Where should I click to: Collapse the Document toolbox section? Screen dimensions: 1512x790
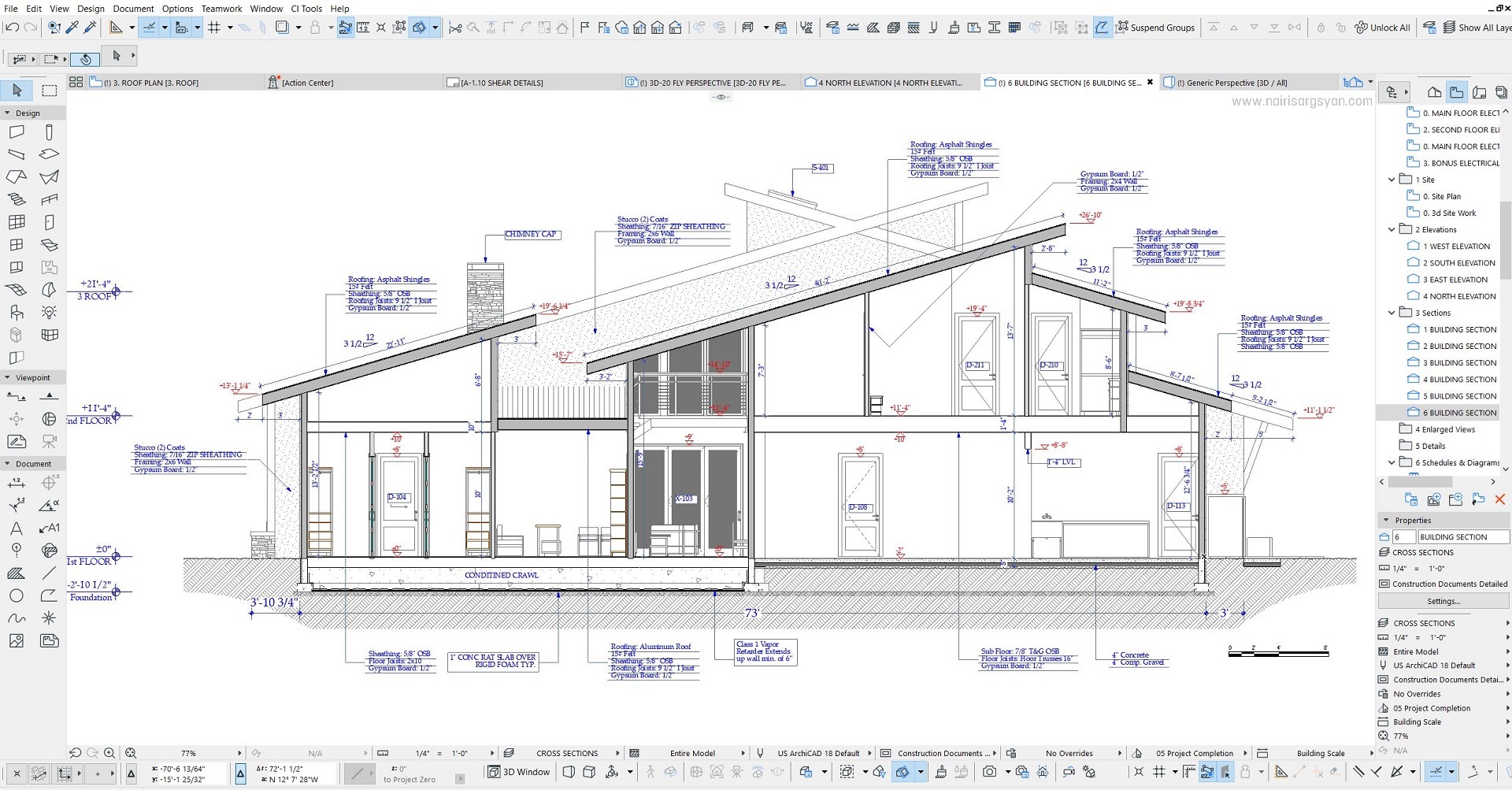pos(7,463)
